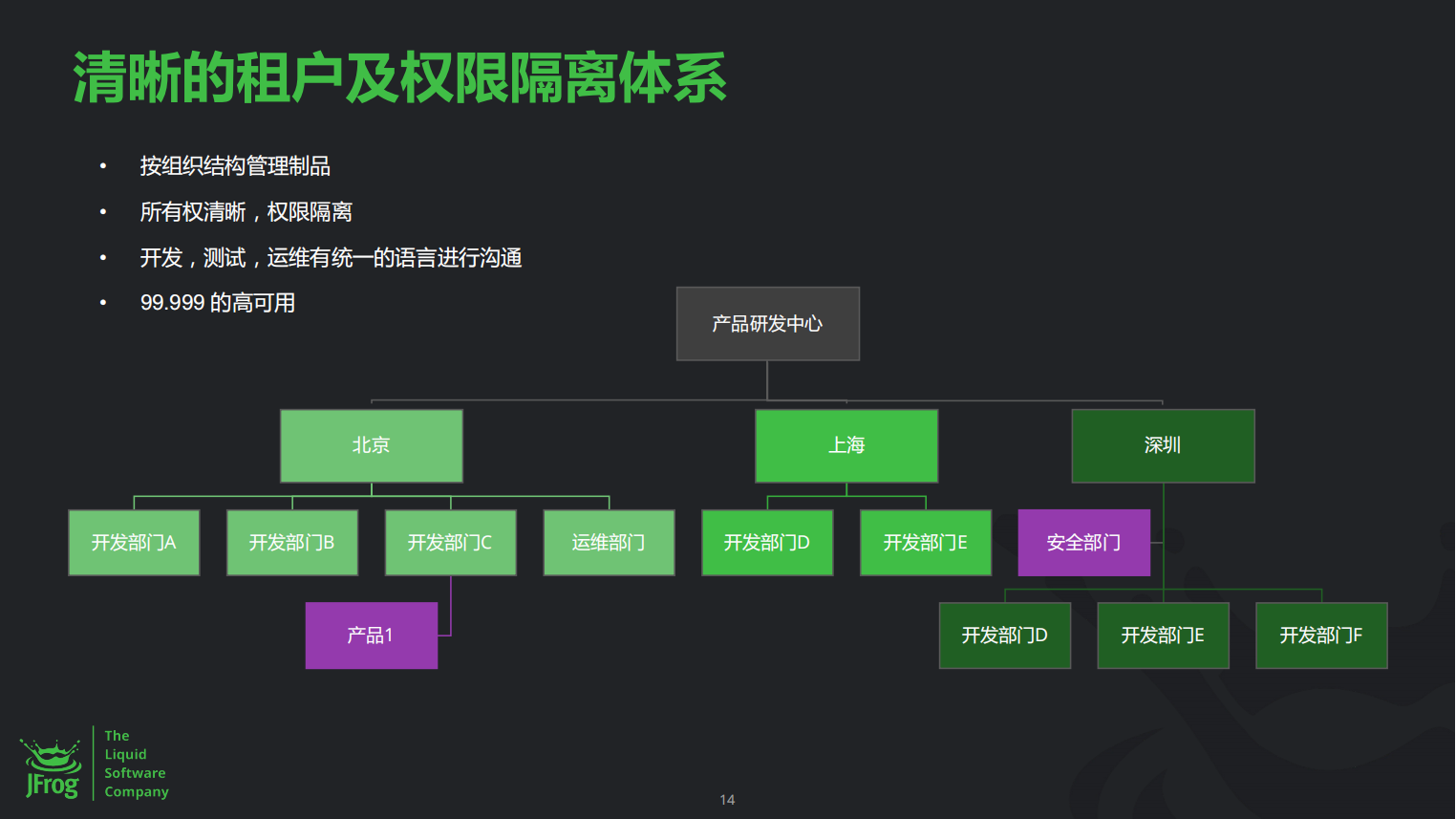This screenshot has width=1456, height=819.
Task: Select the bright green 开发部门E box
Action: [925, 543]
